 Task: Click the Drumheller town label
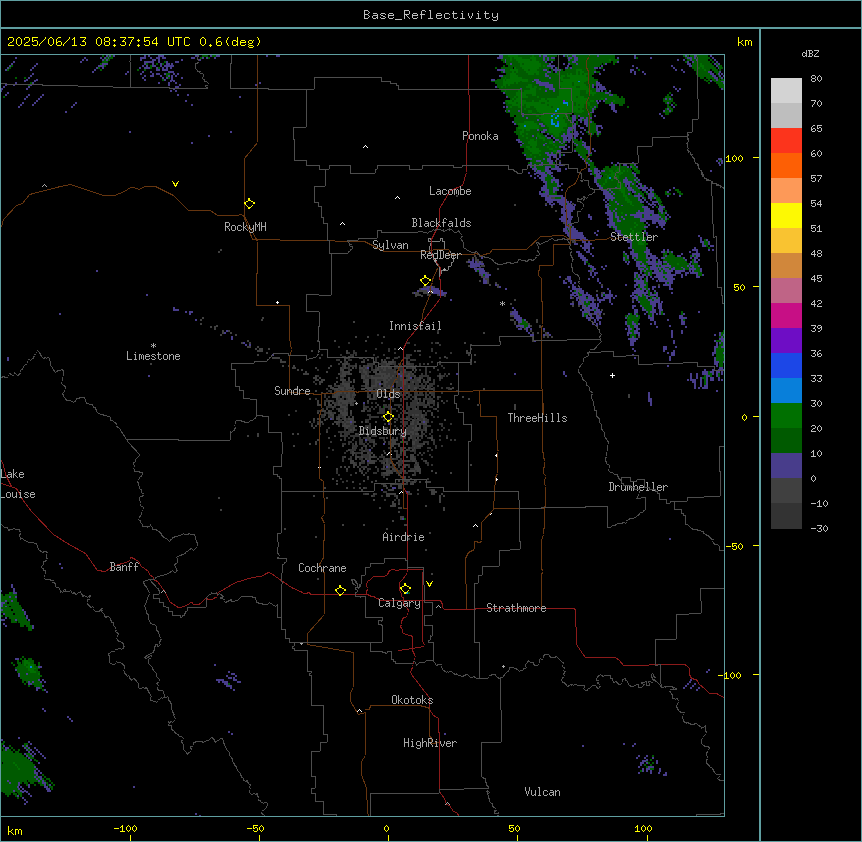tap(638, 487)
